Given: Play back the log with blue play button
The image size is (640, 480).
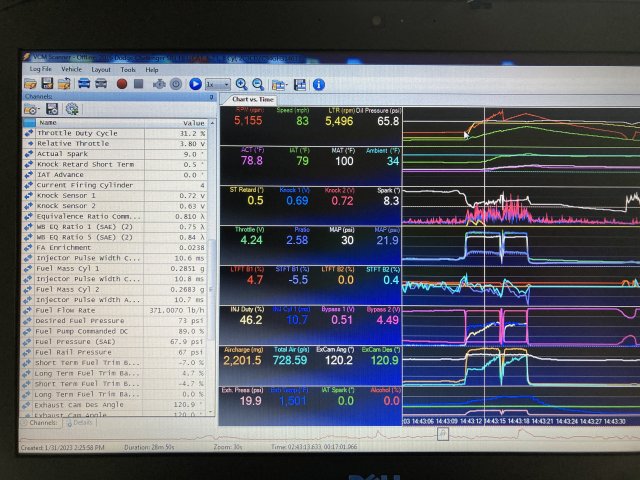Looking at the screenshot, I should (x=195, y=84).
